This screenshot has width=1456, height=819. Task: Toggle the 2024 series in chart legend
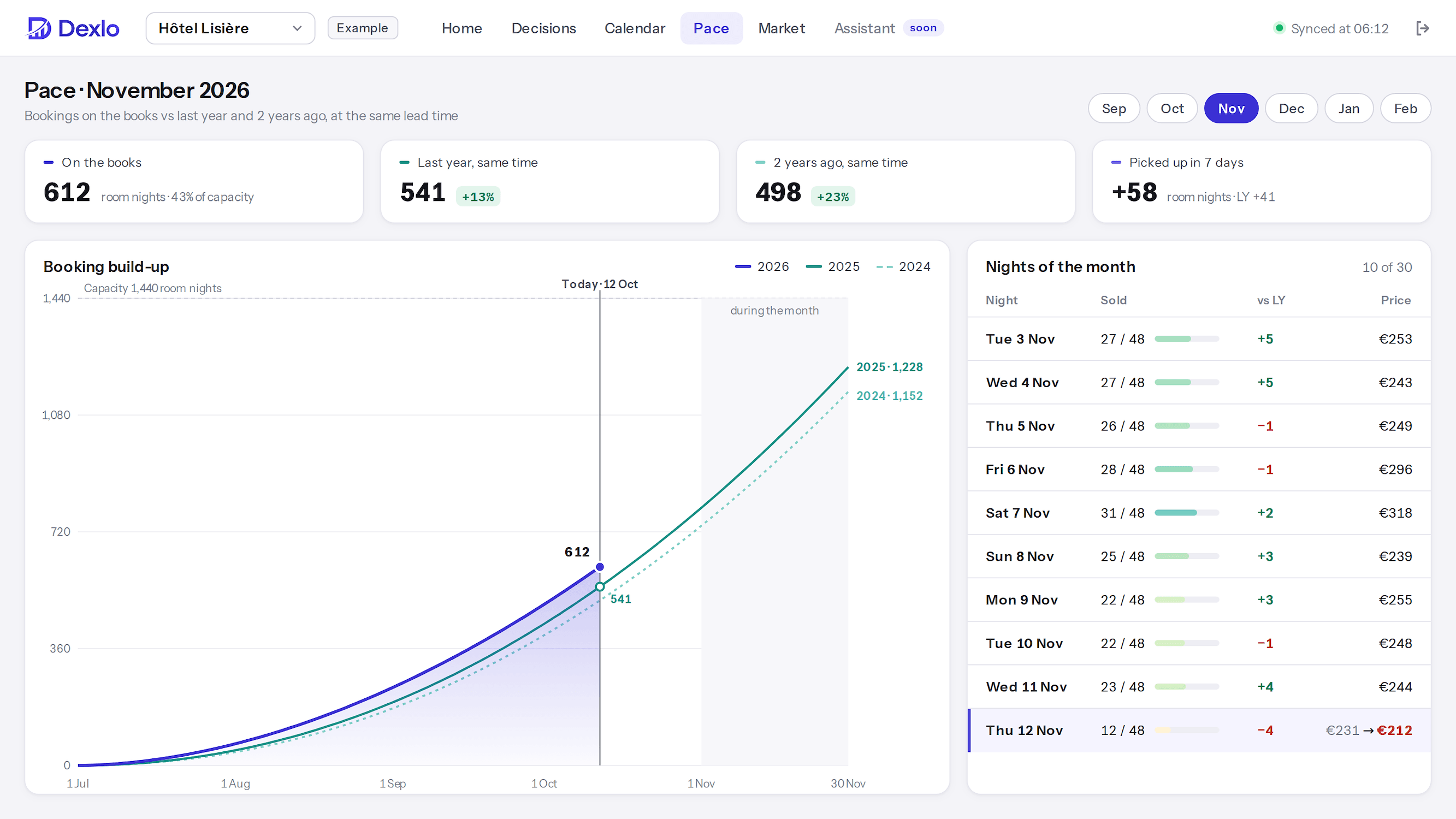point(903,266)
